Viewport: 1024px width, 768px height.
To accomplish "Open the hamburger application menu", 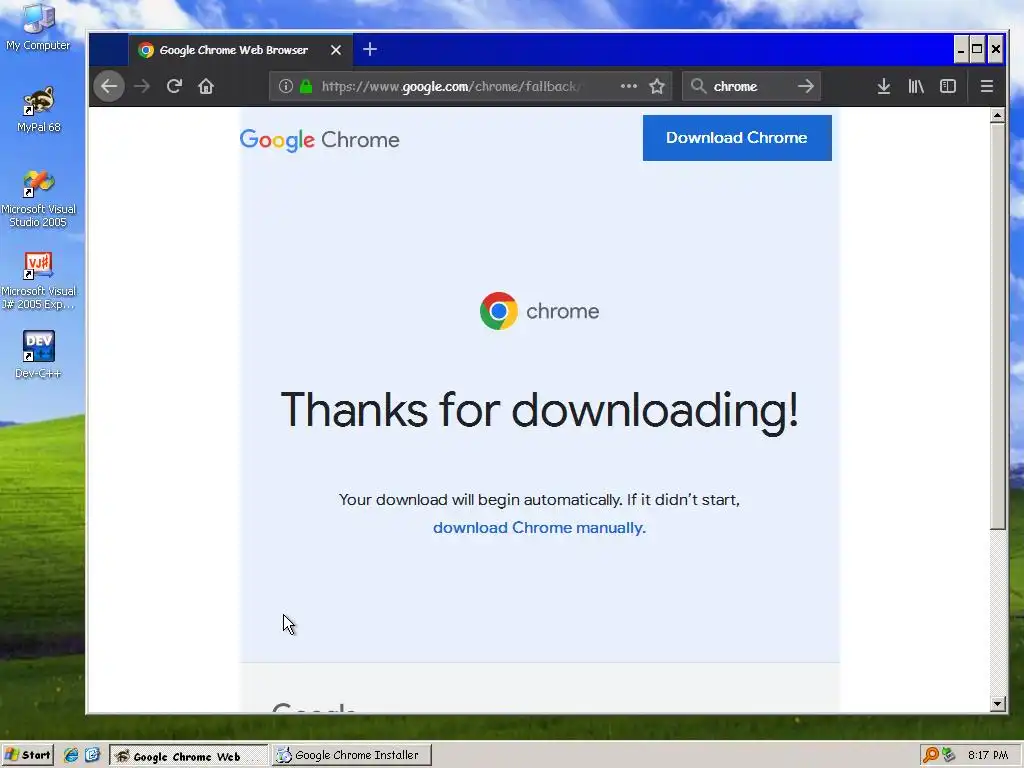I will [x=987, y=86].
